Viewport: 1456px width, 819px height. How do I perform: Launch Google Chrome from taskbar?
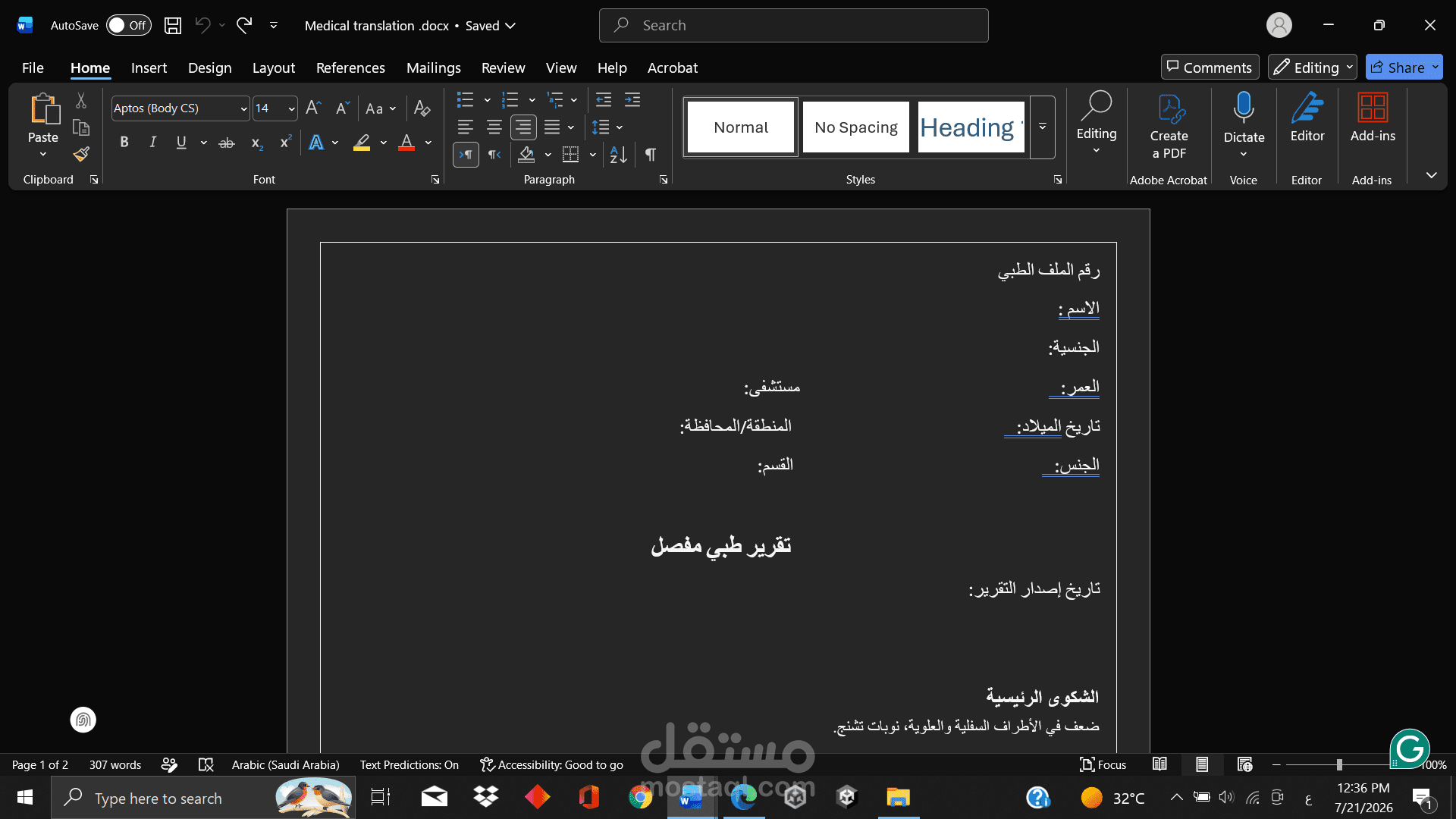[641, 797]
